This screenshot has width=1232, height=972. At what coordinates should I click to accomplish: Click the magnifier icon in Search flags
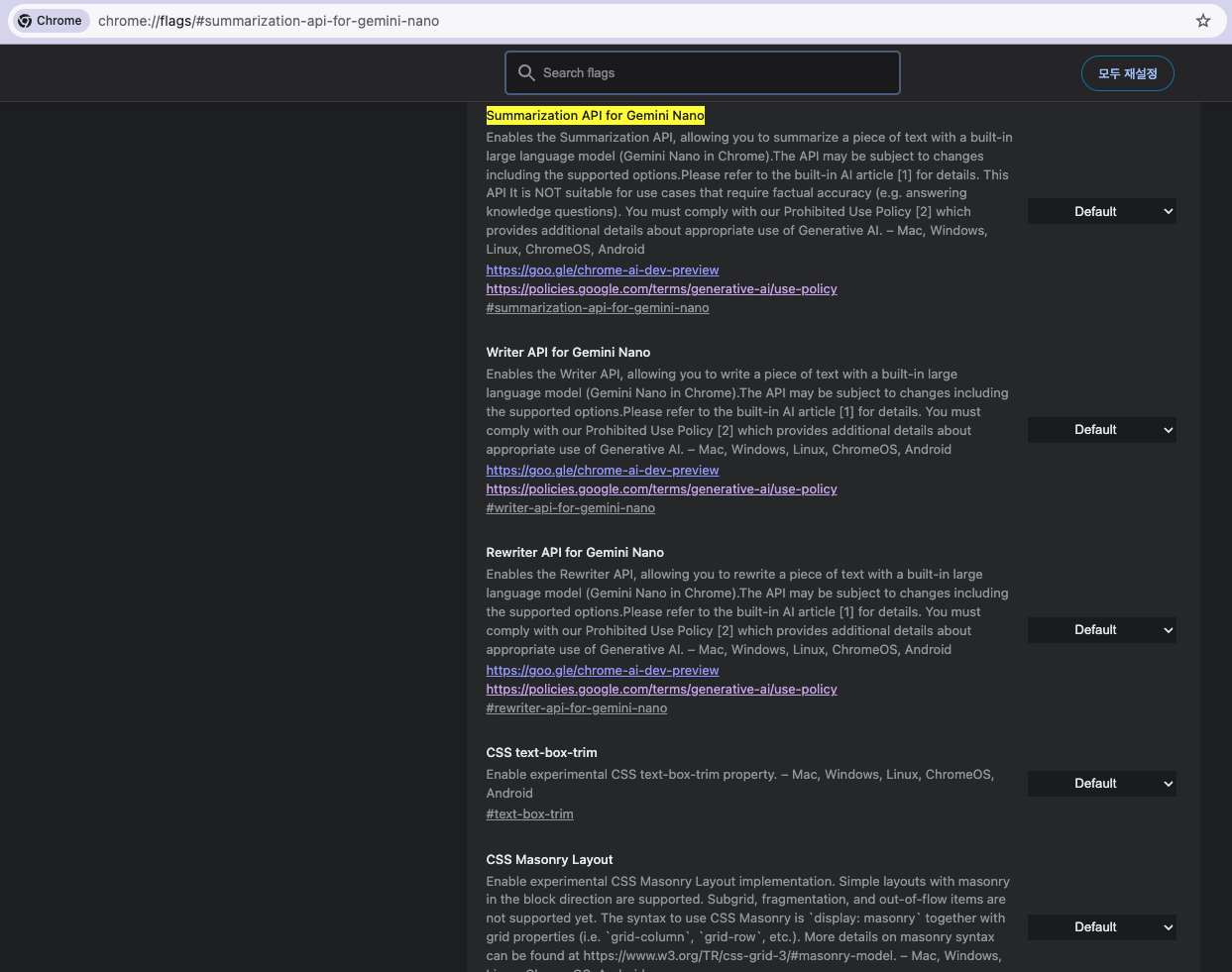pyautogui.click(x=526, y=72)
